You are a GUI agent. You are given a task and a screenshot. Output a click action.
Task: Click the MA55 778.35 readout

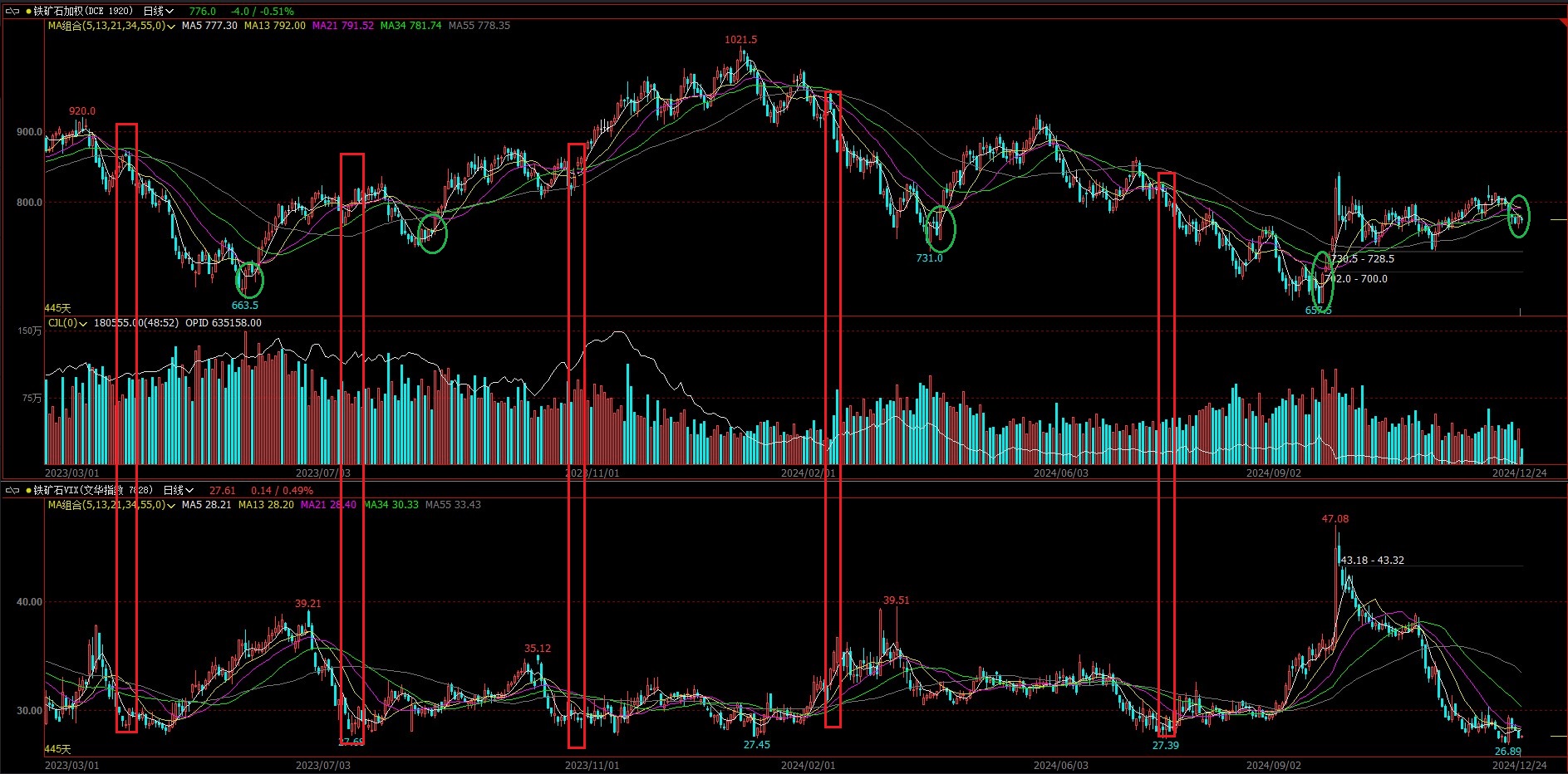[479, 26]
